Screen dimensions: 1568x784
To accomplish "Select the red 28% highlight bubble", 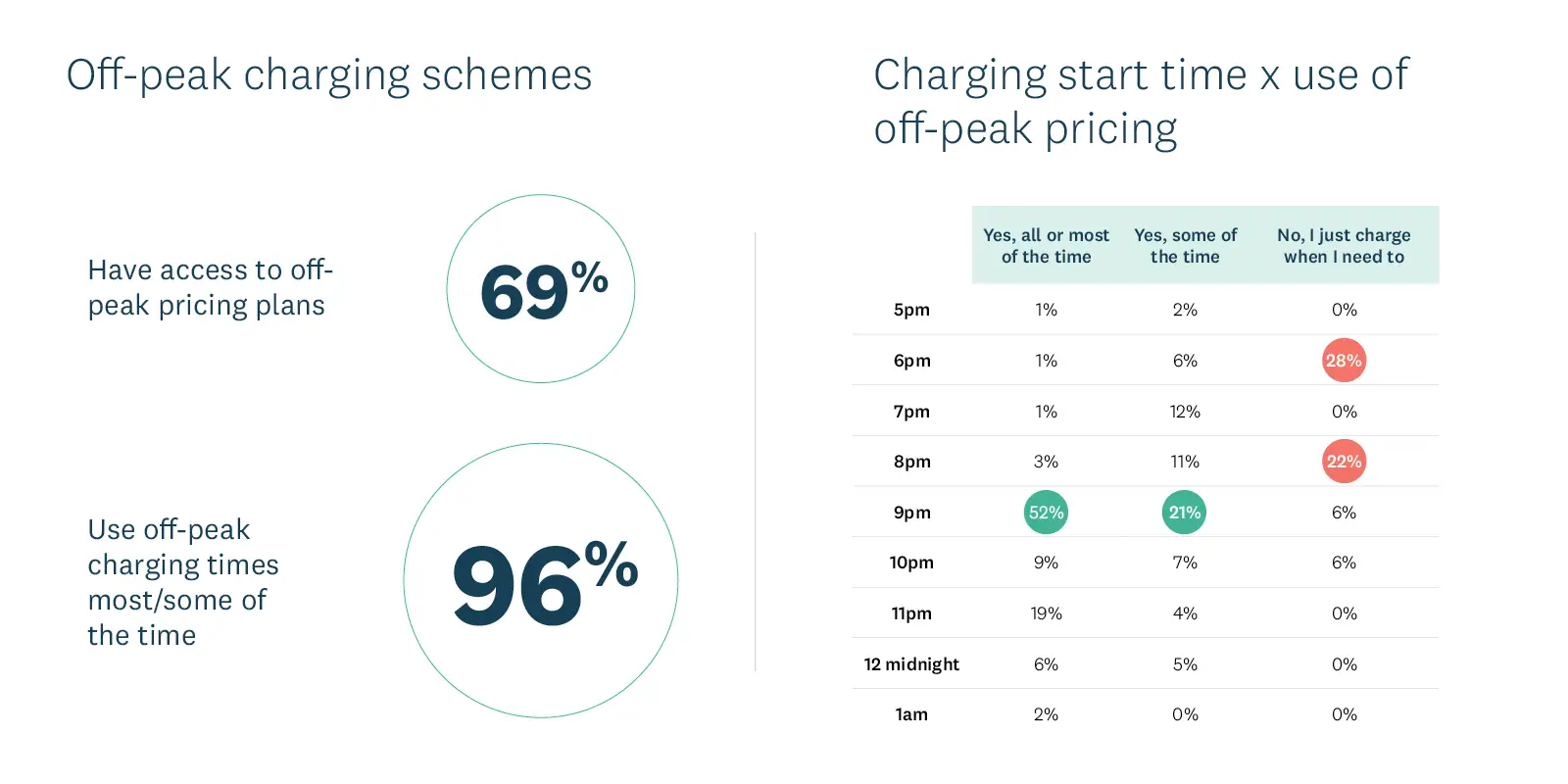I will coord(1344,361).
